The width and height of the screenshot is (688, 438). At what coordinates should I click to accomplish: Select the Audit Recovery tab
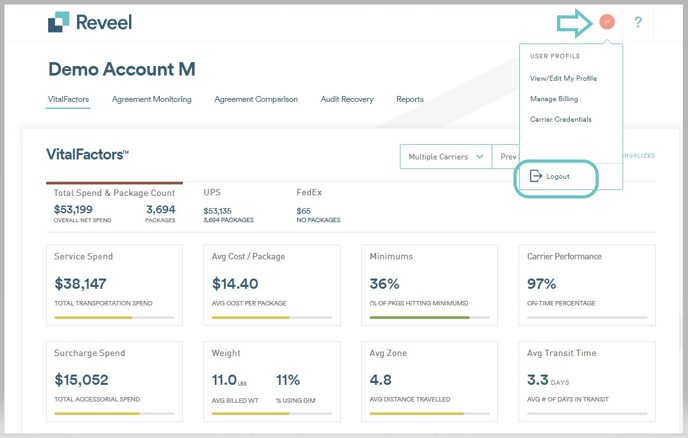tap(347, 99)
